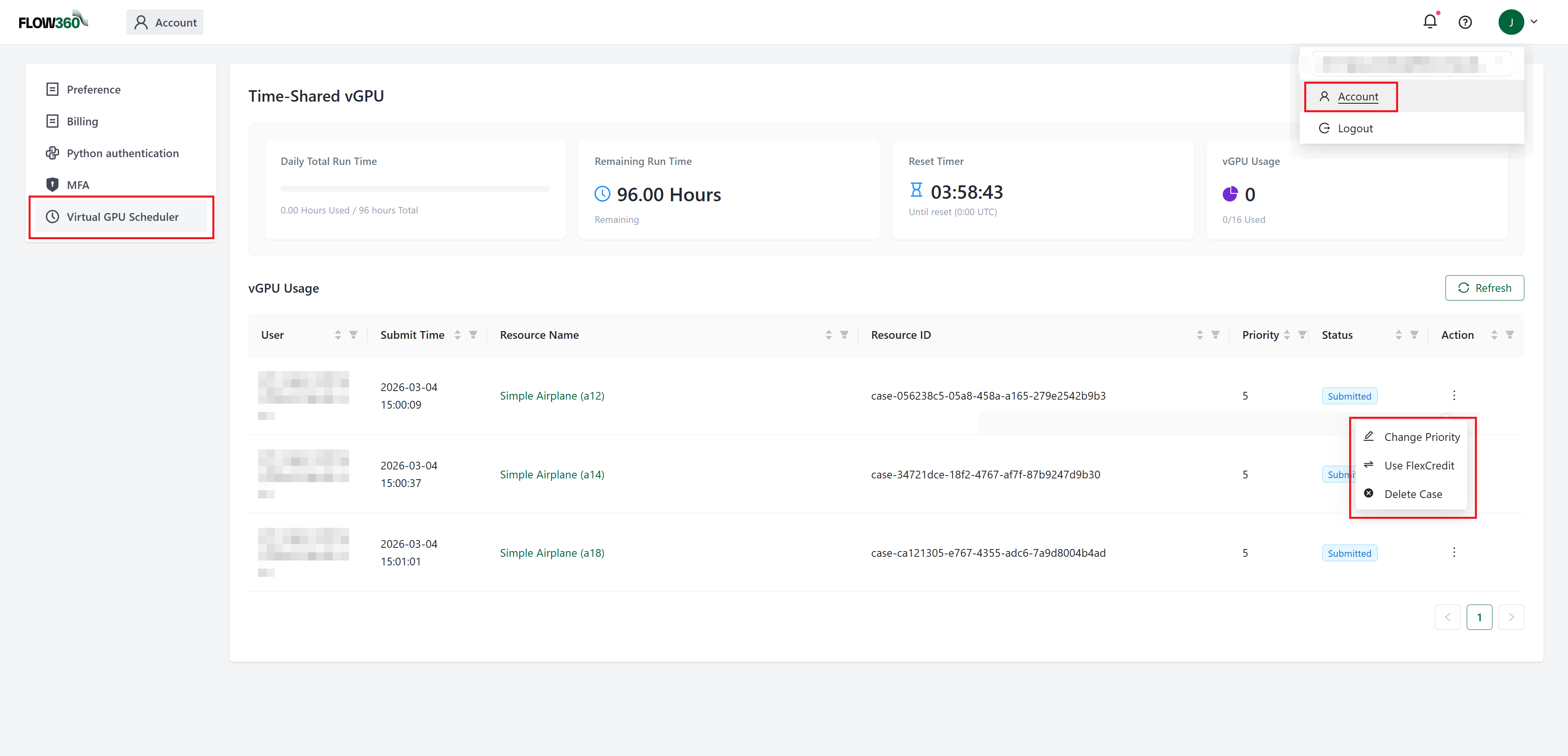This screenshot has width=1568, height=756.
Task: Click the Python authentication icon
Action: click(52, 153)
